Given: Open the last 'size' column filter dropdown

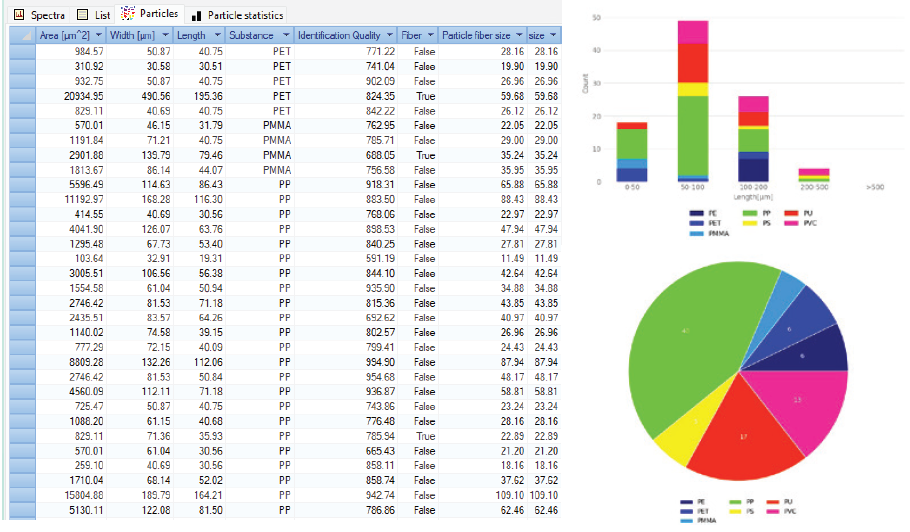Looking at the screenshot, I should (x=553, y=35).
